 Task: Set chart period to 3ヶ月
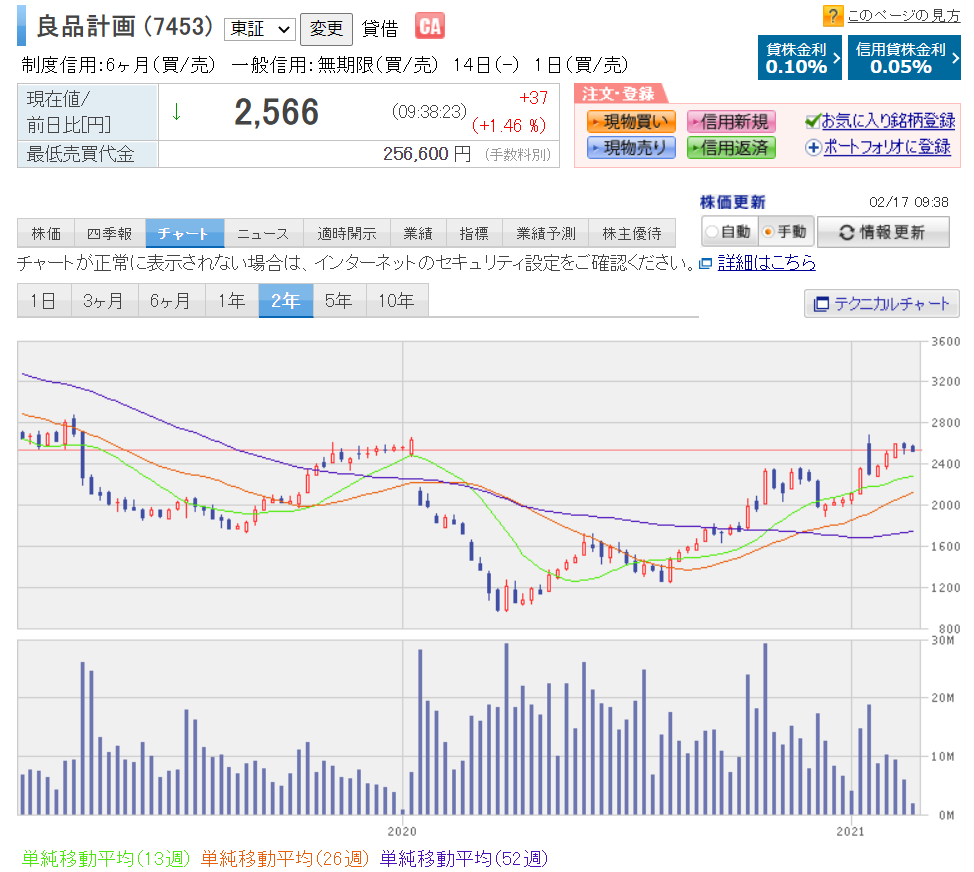pos(104,301)
